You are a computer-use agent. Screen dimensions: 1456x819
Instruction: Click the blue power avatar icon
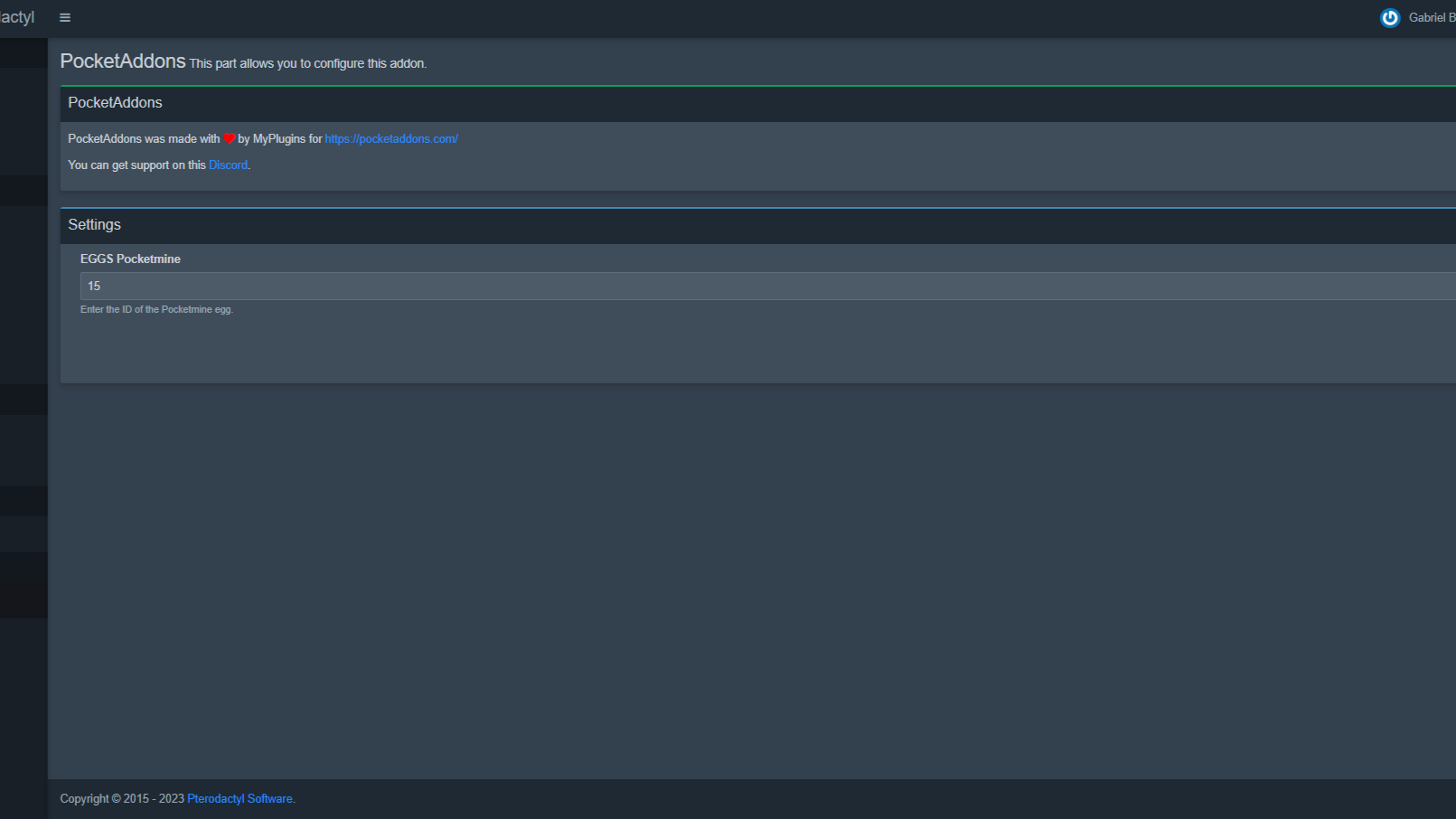coord(1389,18)
